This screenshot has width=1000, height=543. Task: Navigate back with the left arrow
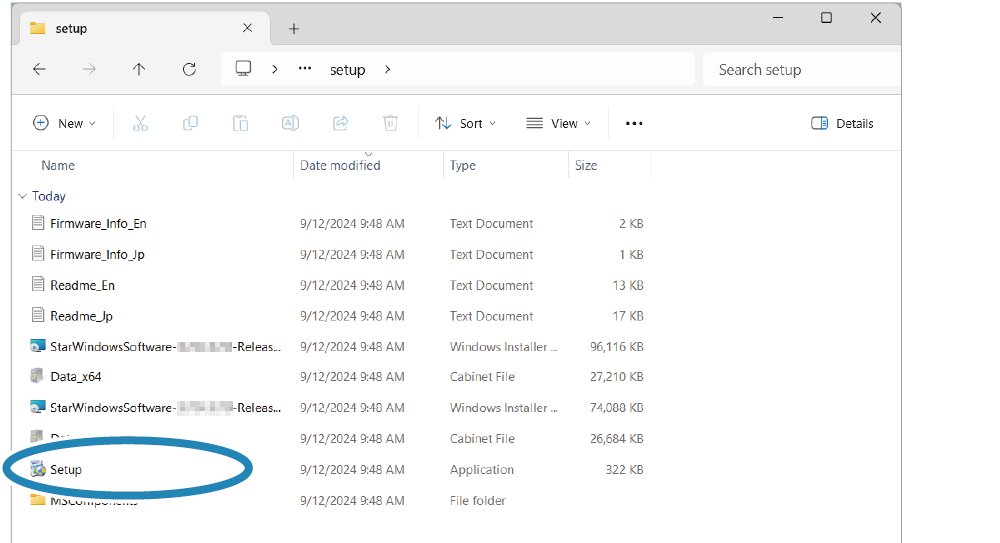(x=39, y=69)
